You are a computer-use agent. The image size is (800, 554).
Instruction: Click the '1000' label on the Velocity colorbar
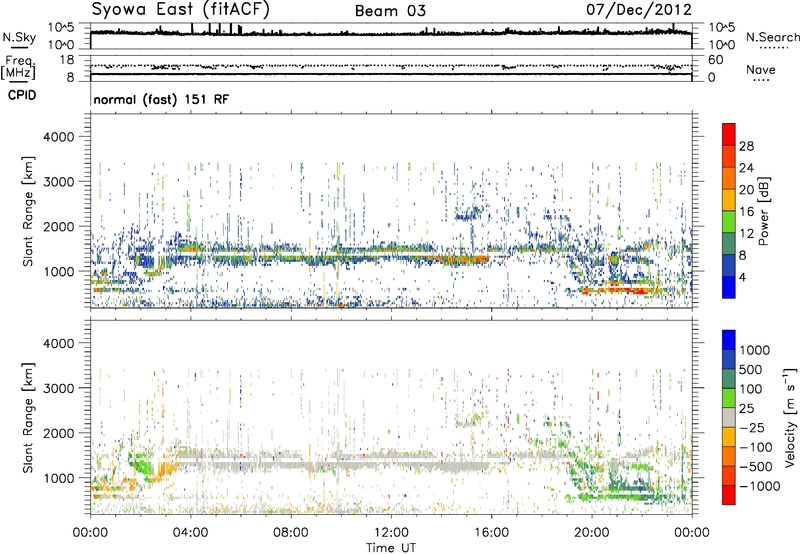tap(755, 350)
